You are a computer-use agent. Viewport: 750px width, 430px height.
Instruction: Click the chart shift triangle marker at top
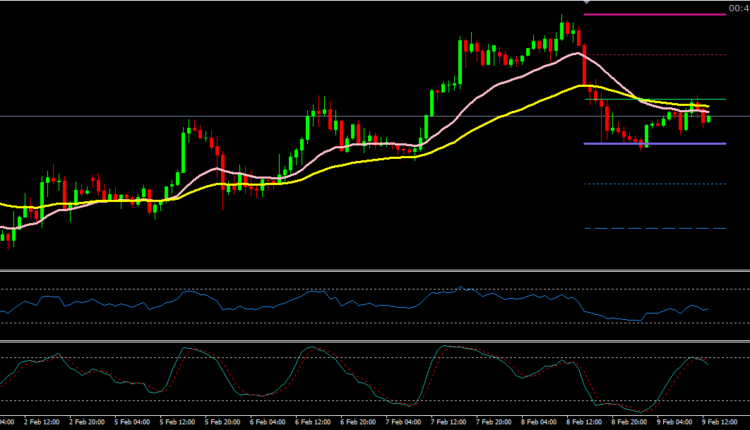click(x=585, y=4)
